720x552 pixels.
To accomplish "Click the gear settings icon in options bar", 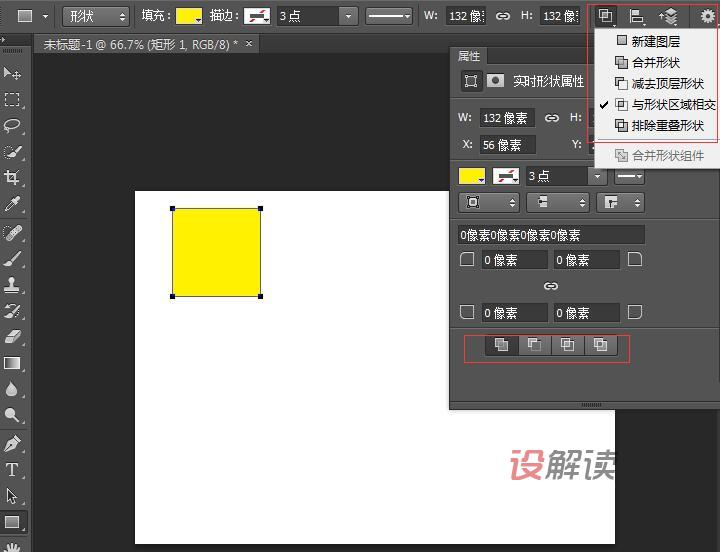I will click(x=707, y=16).
